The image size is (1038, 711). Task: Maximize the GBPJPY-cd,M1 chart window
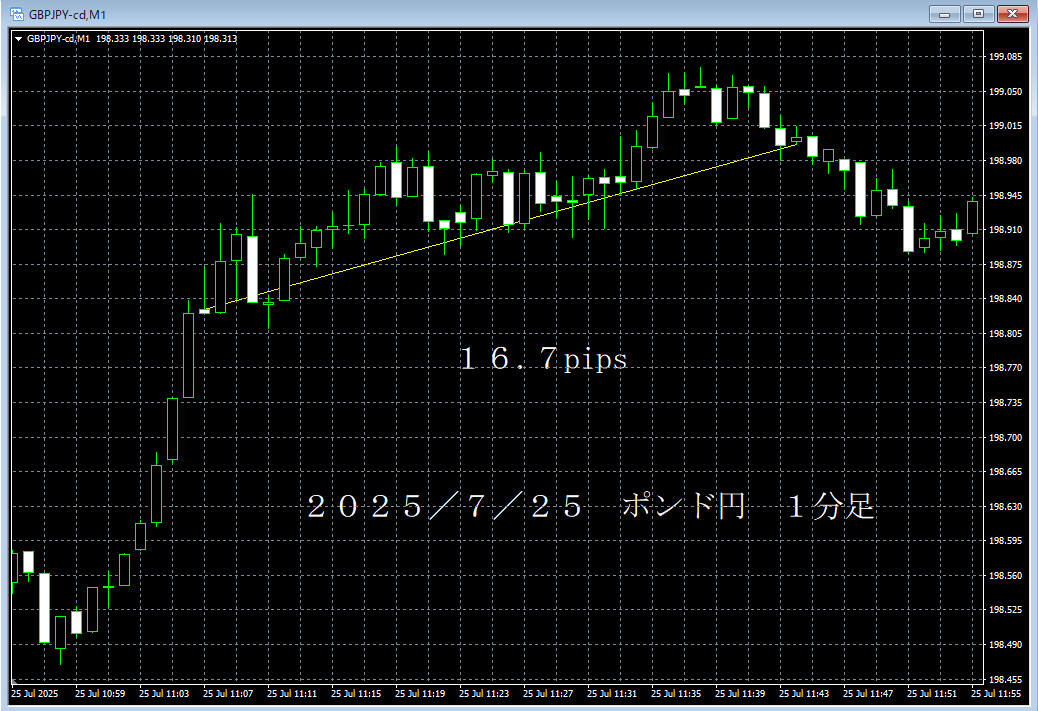point(978,14)
